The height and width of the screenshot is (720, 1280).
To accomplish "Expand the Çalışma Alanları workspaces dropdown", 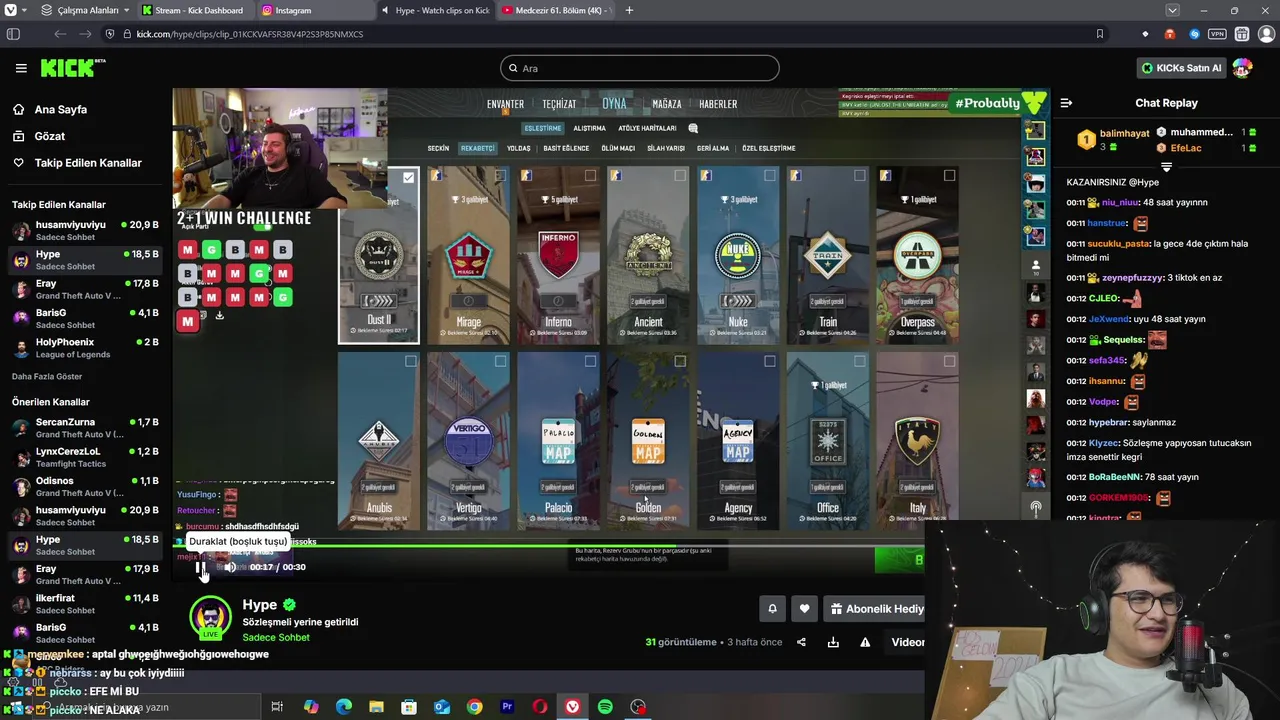I will coord(85,10).
